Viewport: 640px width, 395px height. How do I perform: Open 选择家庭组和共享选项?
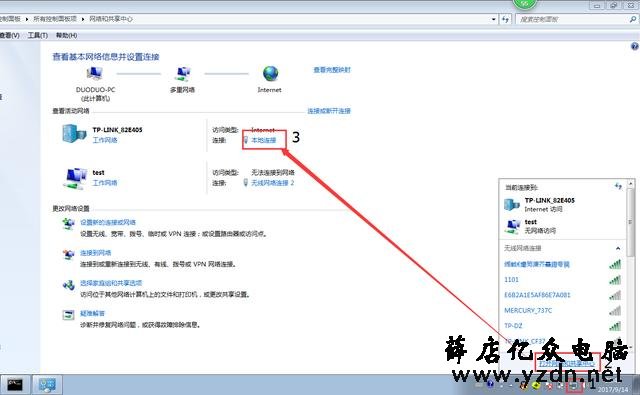(111, 283)
